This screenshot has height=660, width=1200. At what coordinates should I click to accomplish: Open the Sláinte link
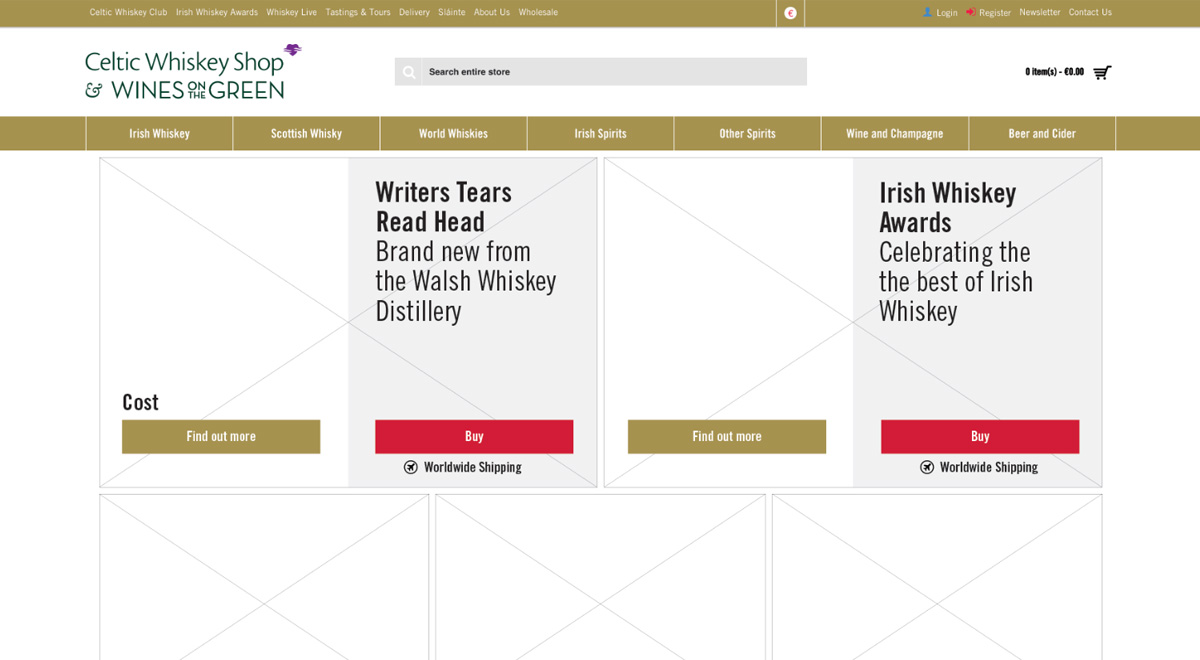coord(452,12)
